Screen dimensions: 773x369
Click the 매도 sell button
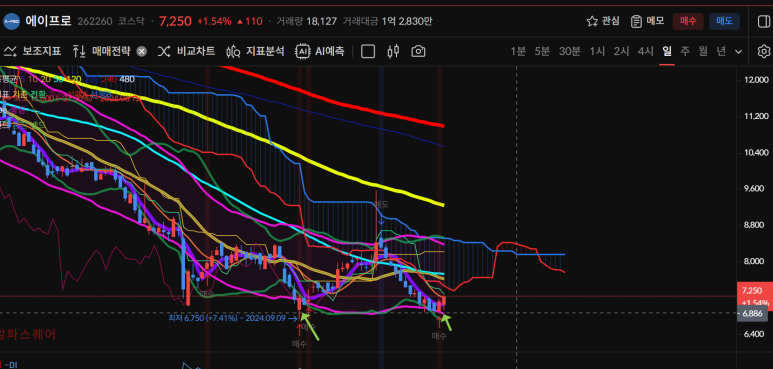pyautogui.click(x=724, y=21)
